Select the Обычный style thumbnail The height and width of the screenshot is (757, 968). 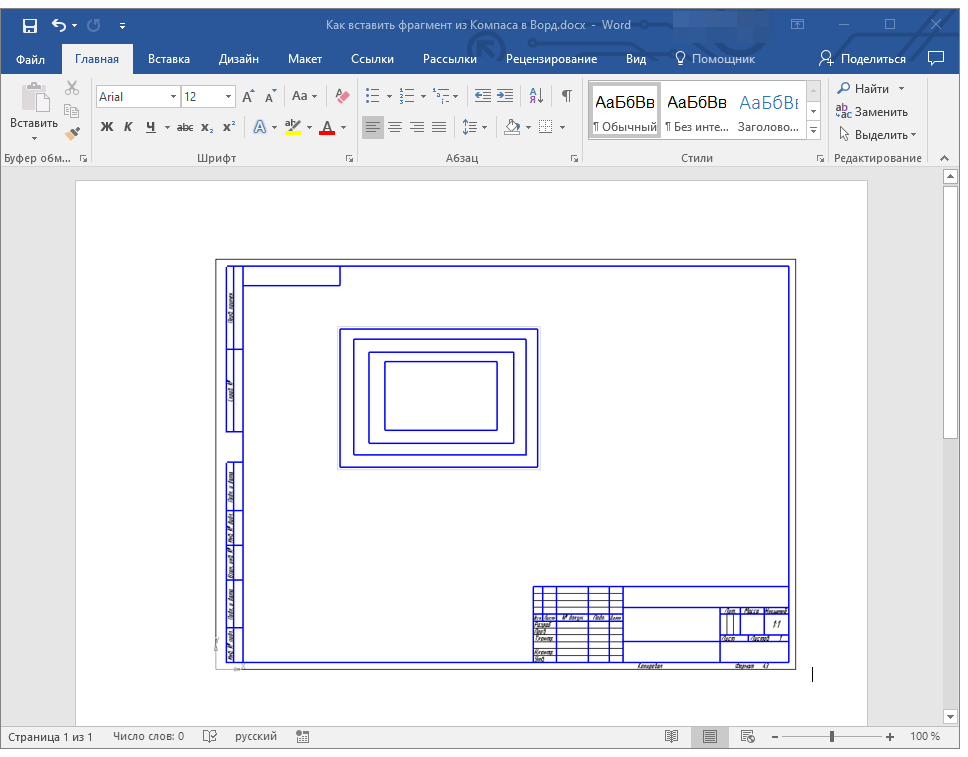(x=625, y=110)
